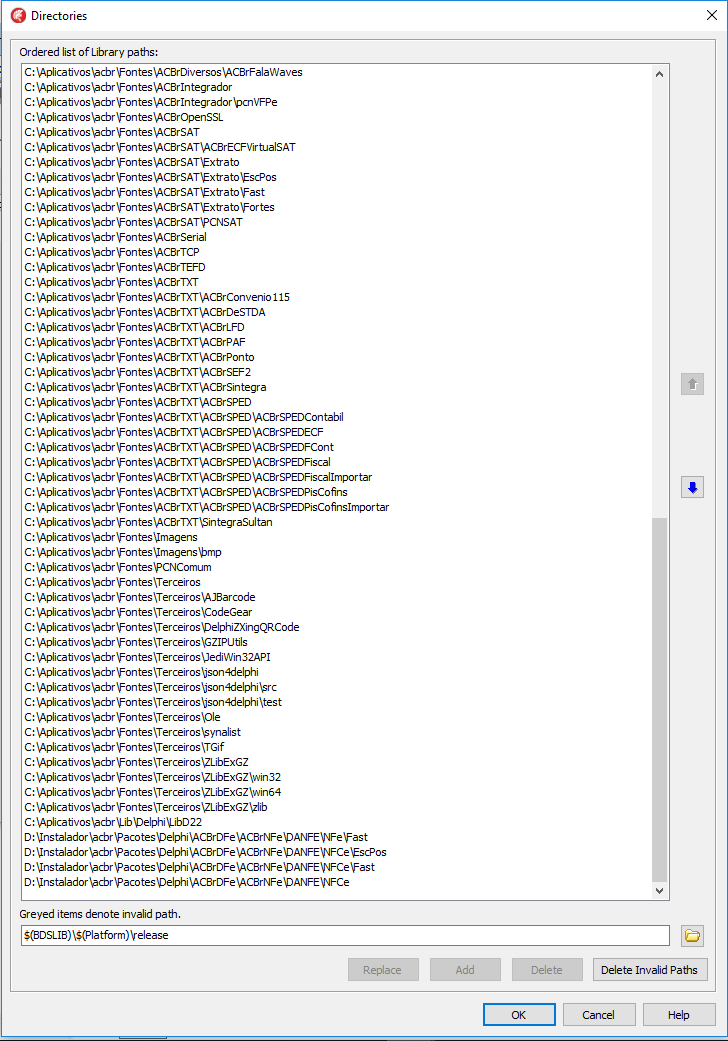Select path Terceiros\JediWin32API
The height and width of the screenshot is (1041, 728).
pyautogui.click(x=147, y=657)
